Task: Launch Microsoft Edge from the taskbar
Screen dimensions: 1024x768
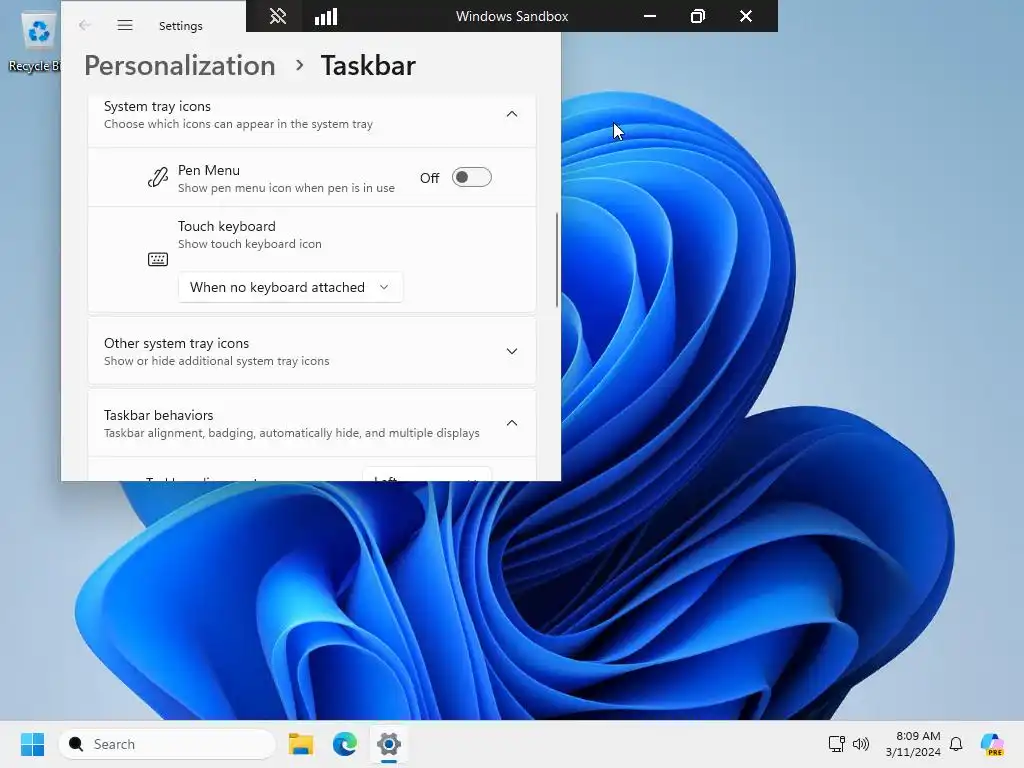Action: [x=344, y=744]
